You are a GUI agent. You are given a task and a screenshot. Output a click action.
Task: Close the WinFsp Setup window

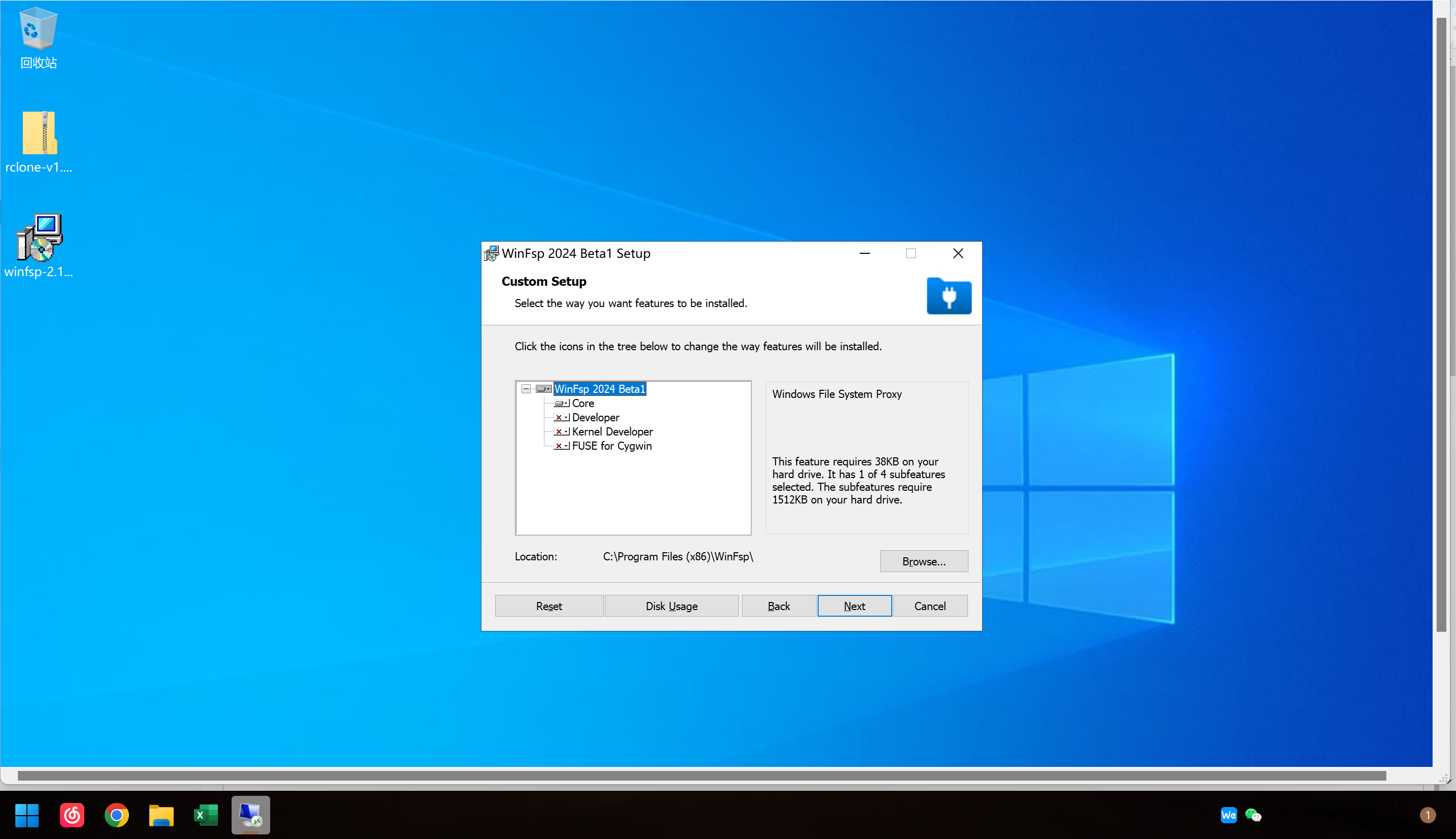[x=958, y=254]
